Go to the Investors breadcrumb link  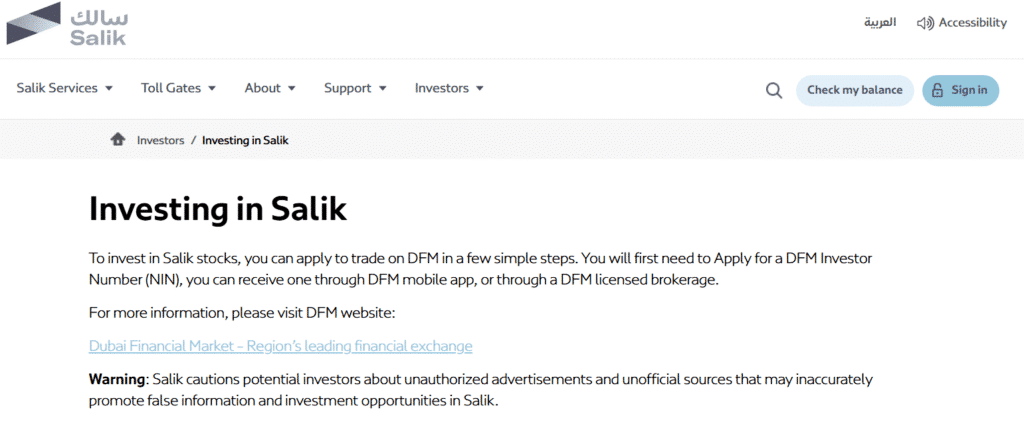160,140
